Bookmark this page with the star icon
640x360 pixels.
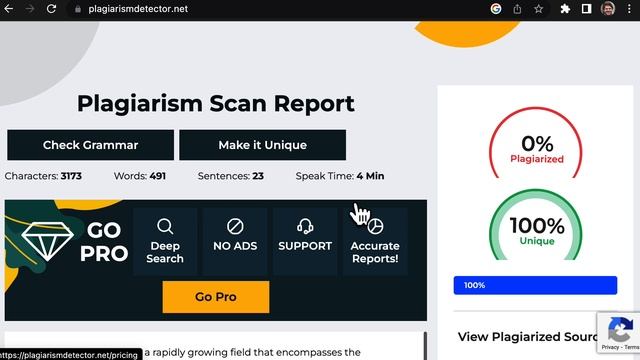click(x=539, y=9)
